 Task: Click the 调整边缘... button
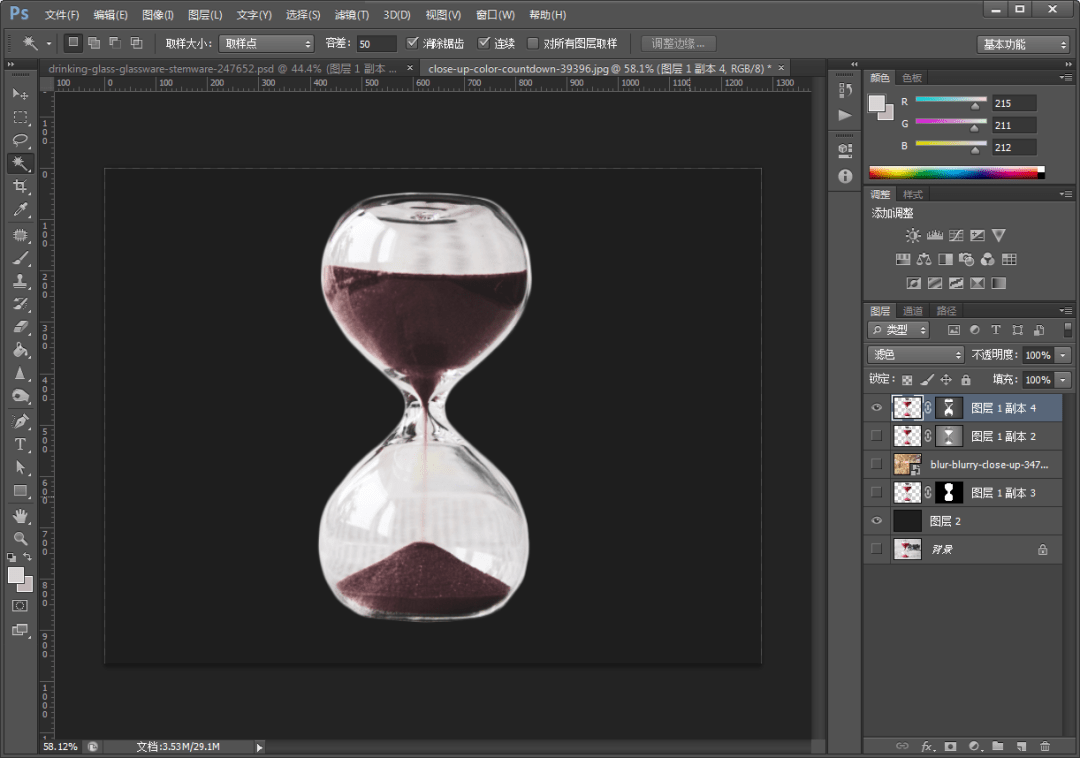[x=678, y=43]
